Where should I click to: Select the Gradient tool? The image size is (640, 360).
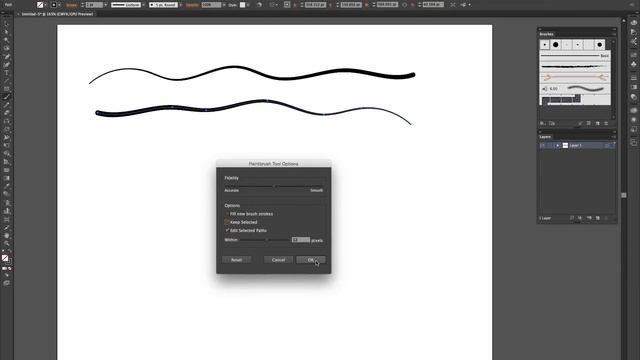click(x=7, y=178)
